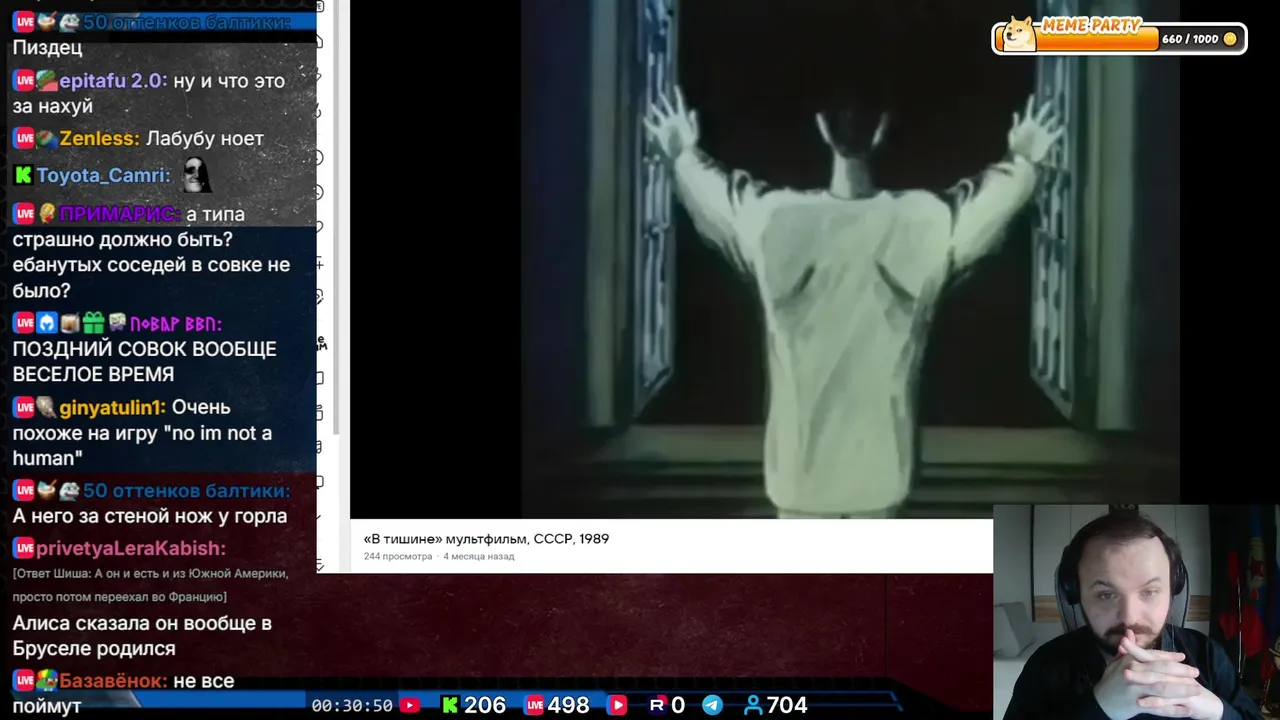Click the LIVE badge beside ПРИМАРИС
The width and height of the screenshot is (1280, 720).
point(23,214)
